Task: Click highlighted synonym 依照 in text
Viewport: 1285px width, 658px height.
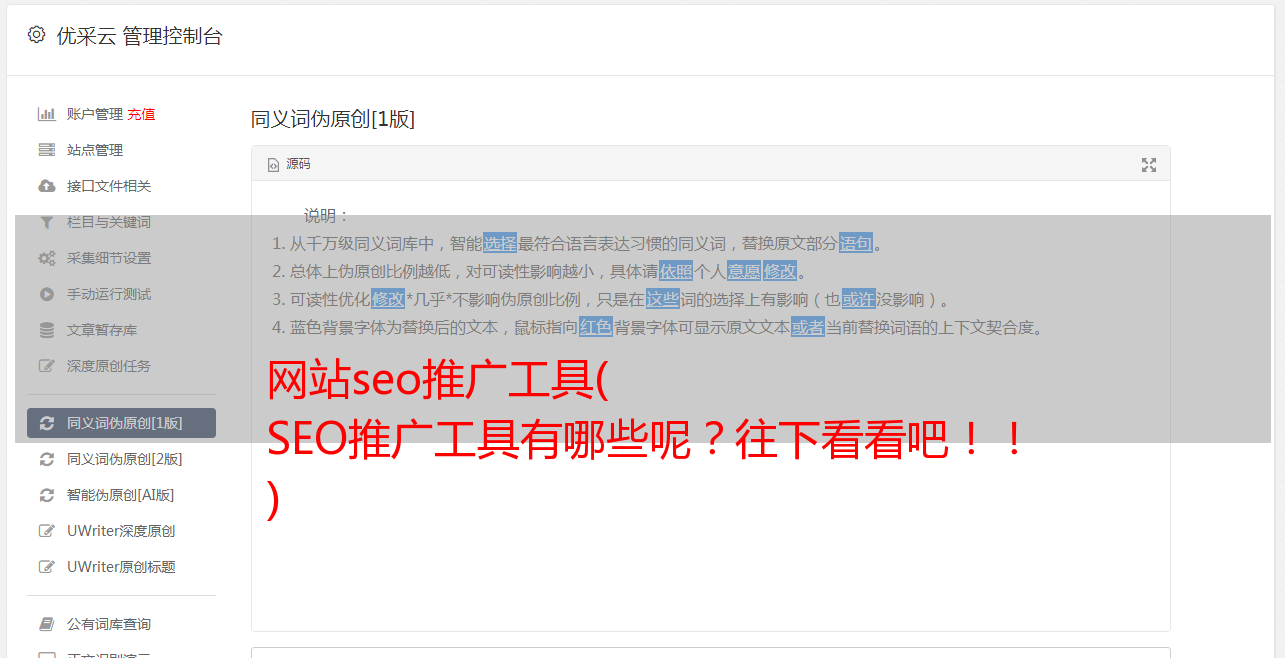Action: tap(676, 271)
